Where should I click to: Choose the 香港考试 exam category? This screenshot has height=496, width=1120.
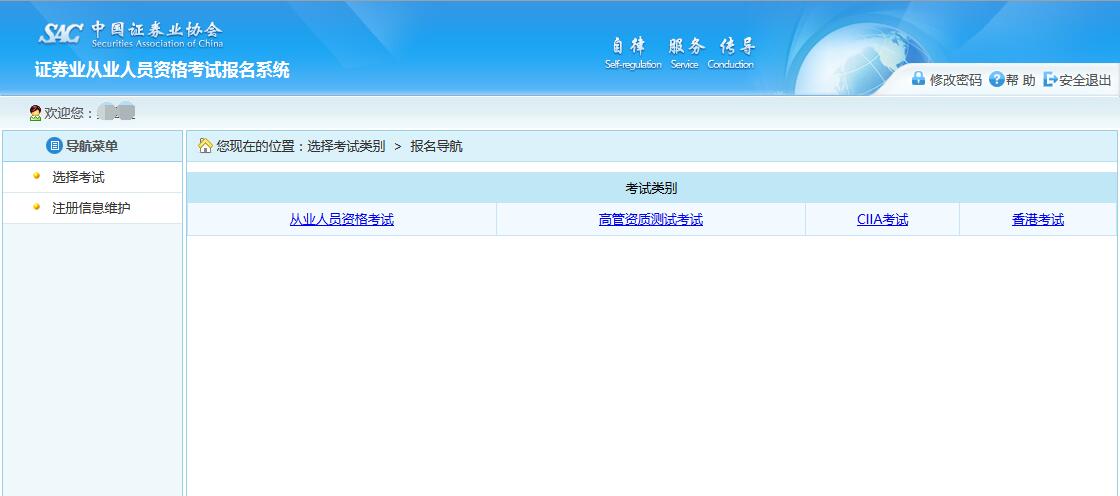point(1037,220)
